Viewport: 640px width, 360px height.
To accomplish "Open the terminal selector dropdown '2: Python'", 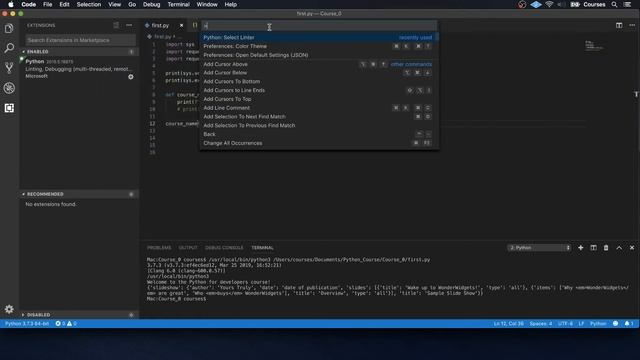I will [539, 248].
